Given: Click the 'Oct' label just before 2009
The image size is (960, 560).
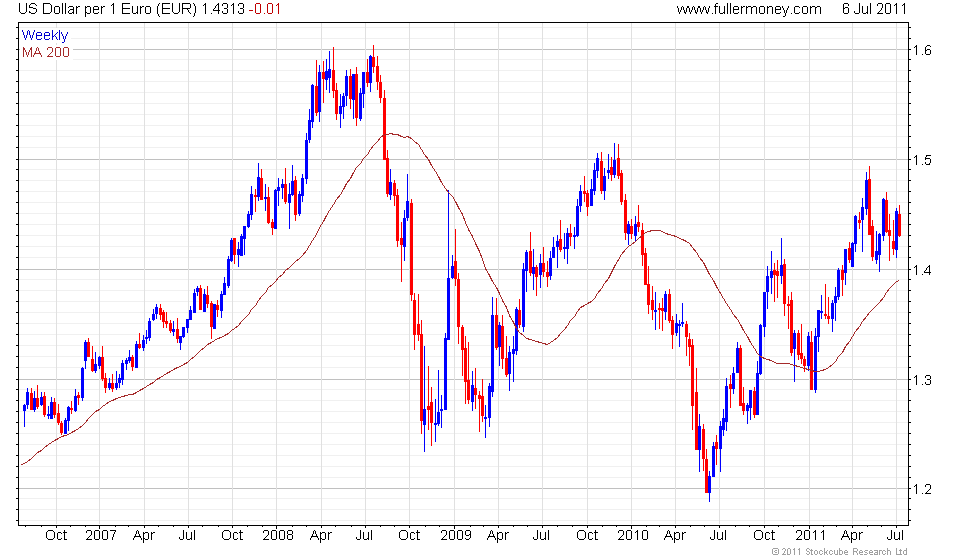Looking at the screenshot, I should pos(409,536).
